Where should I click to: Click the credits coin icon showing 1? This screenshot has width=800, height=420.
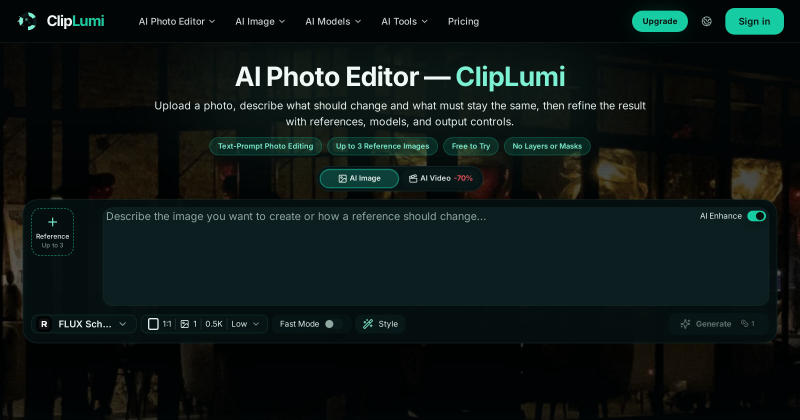745,324
